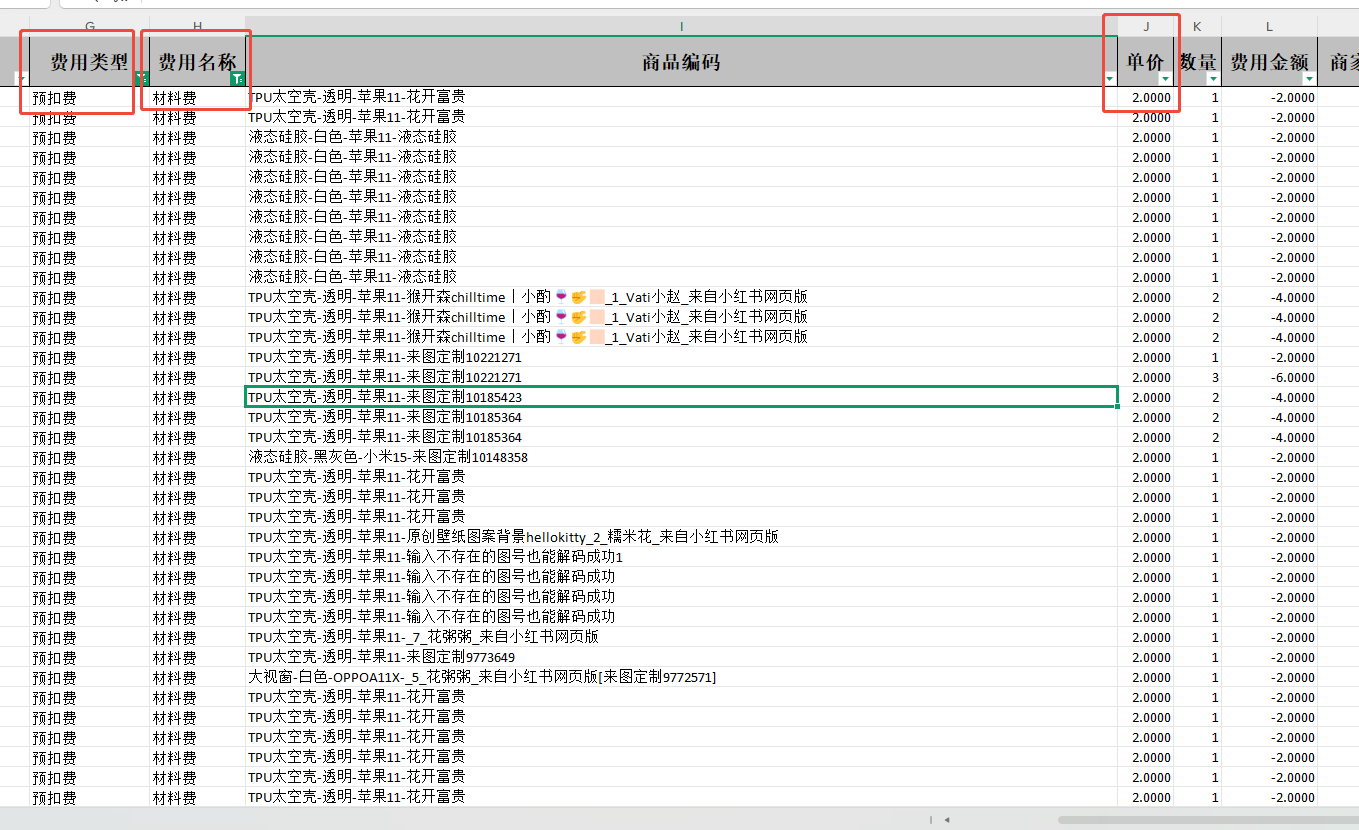The height and width of the screenshot is (830, 1359).
Task: Select the 大视窗-白色-OPPOA11X product code cell
Action: [681, 677]
